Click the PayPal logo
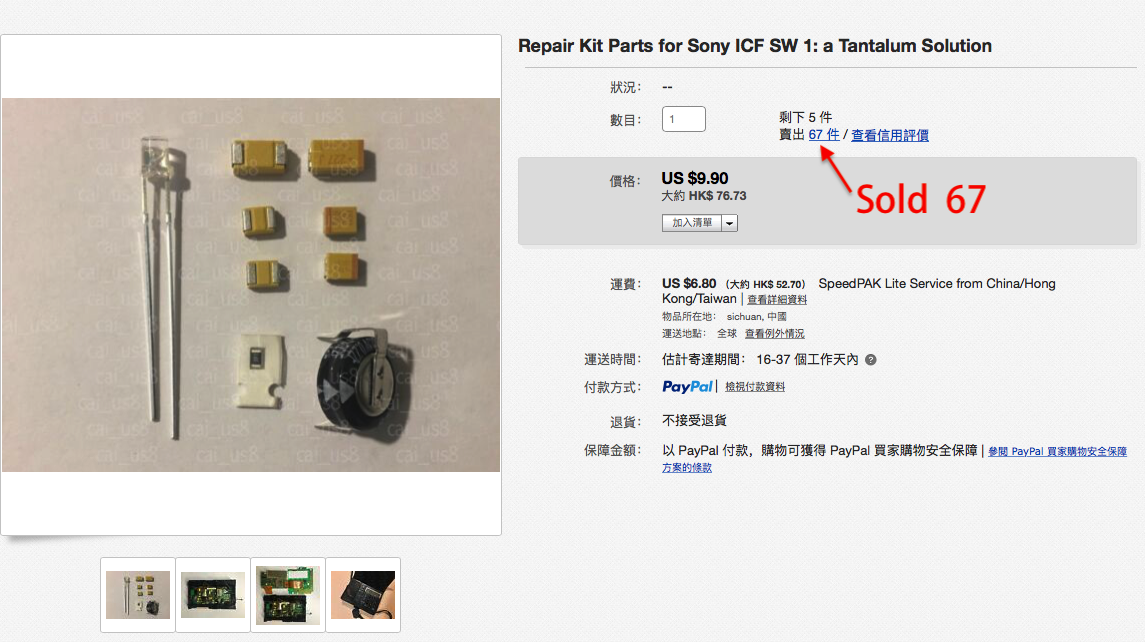The height and width of the screenshot is (642, 1145). tap(687, 386)
